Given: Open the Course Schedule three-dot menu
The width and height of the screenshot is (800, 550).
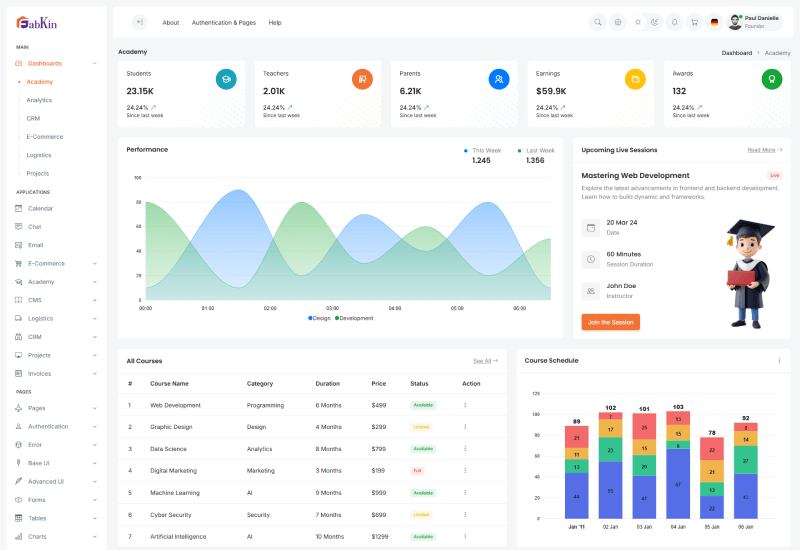Looking at the screenshot, I should tap(779, 360).
